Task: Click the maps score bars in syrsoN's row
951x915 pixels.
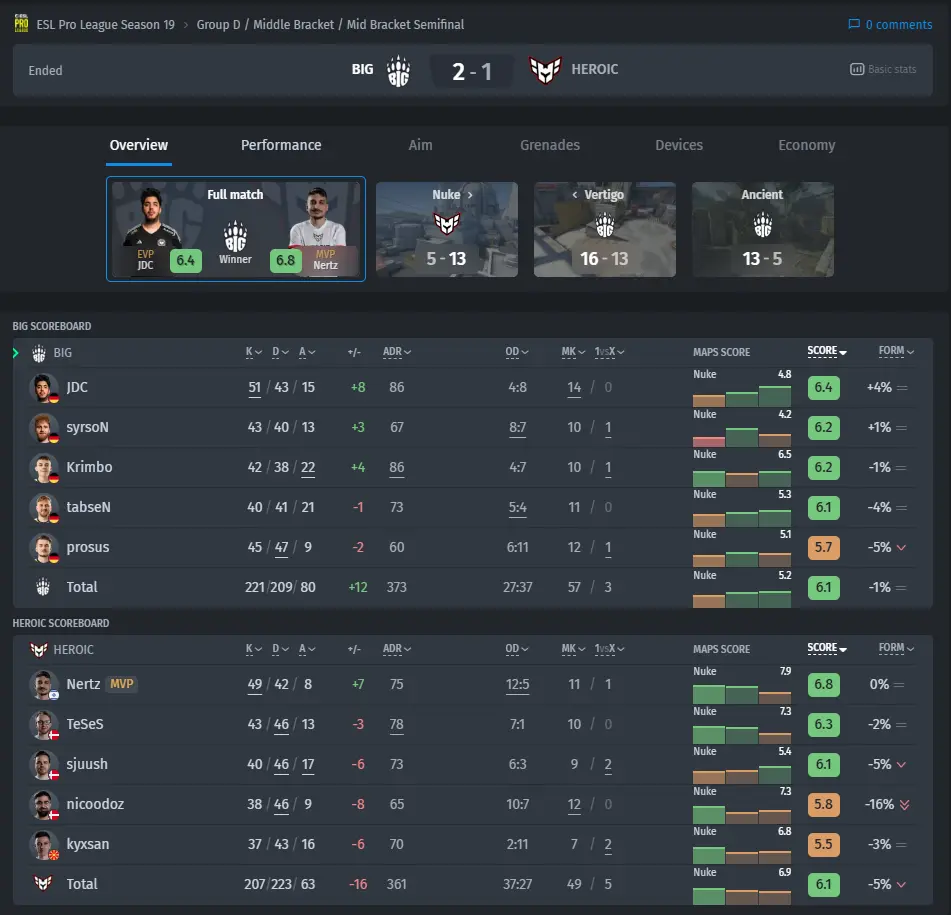Action: point(742,437)
